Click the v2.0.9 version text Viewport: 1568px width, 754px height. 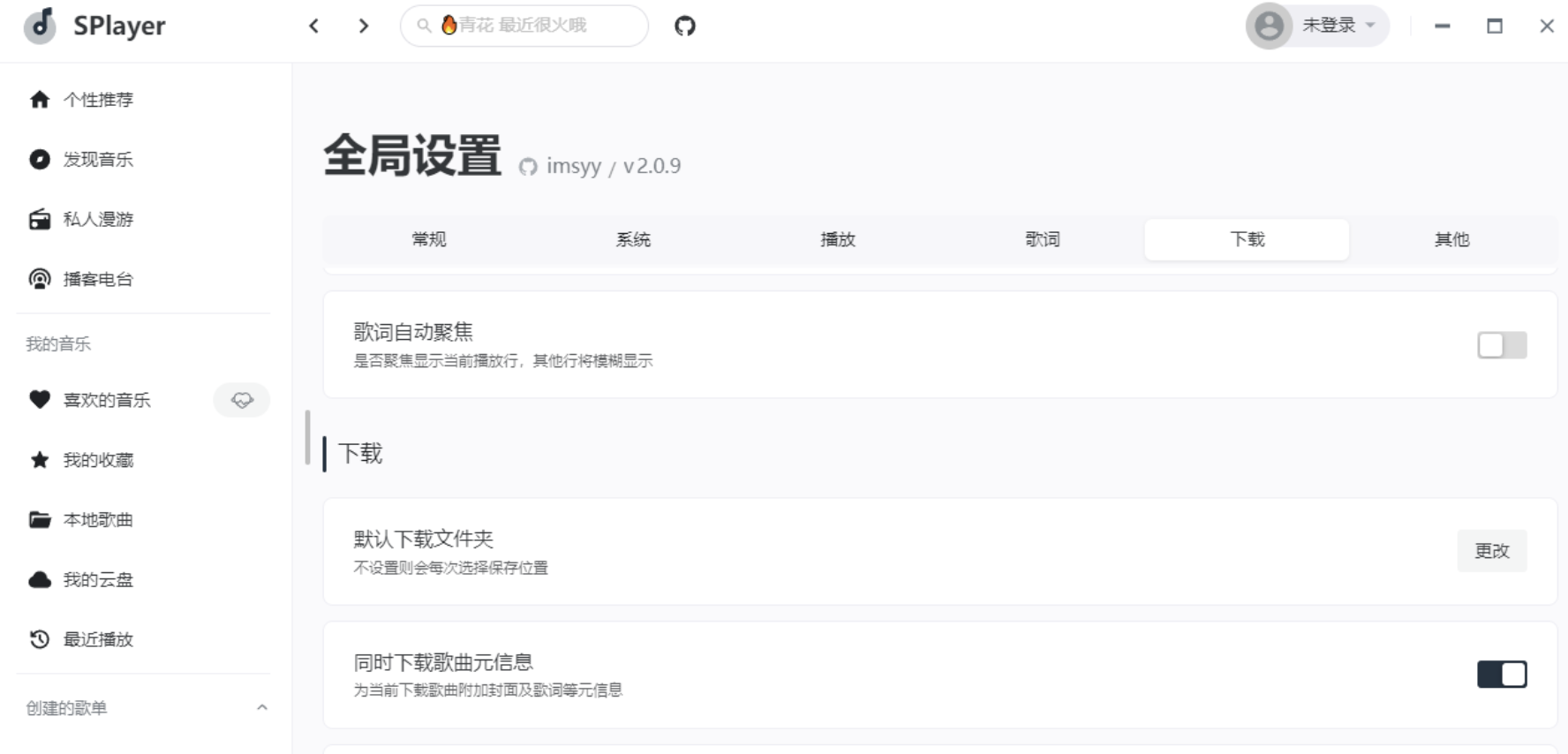(x=652, y=166)
